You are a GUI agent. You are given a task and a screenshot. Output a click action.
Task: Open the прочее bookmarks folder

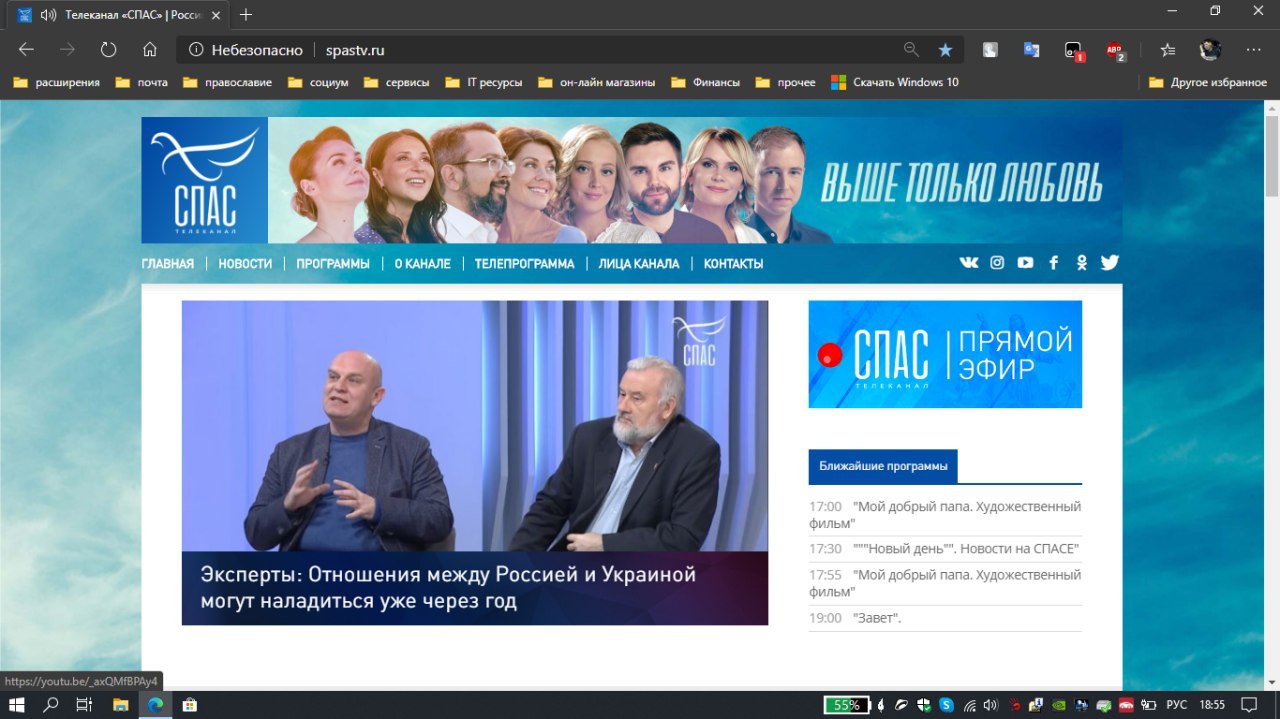click(786, 82)
